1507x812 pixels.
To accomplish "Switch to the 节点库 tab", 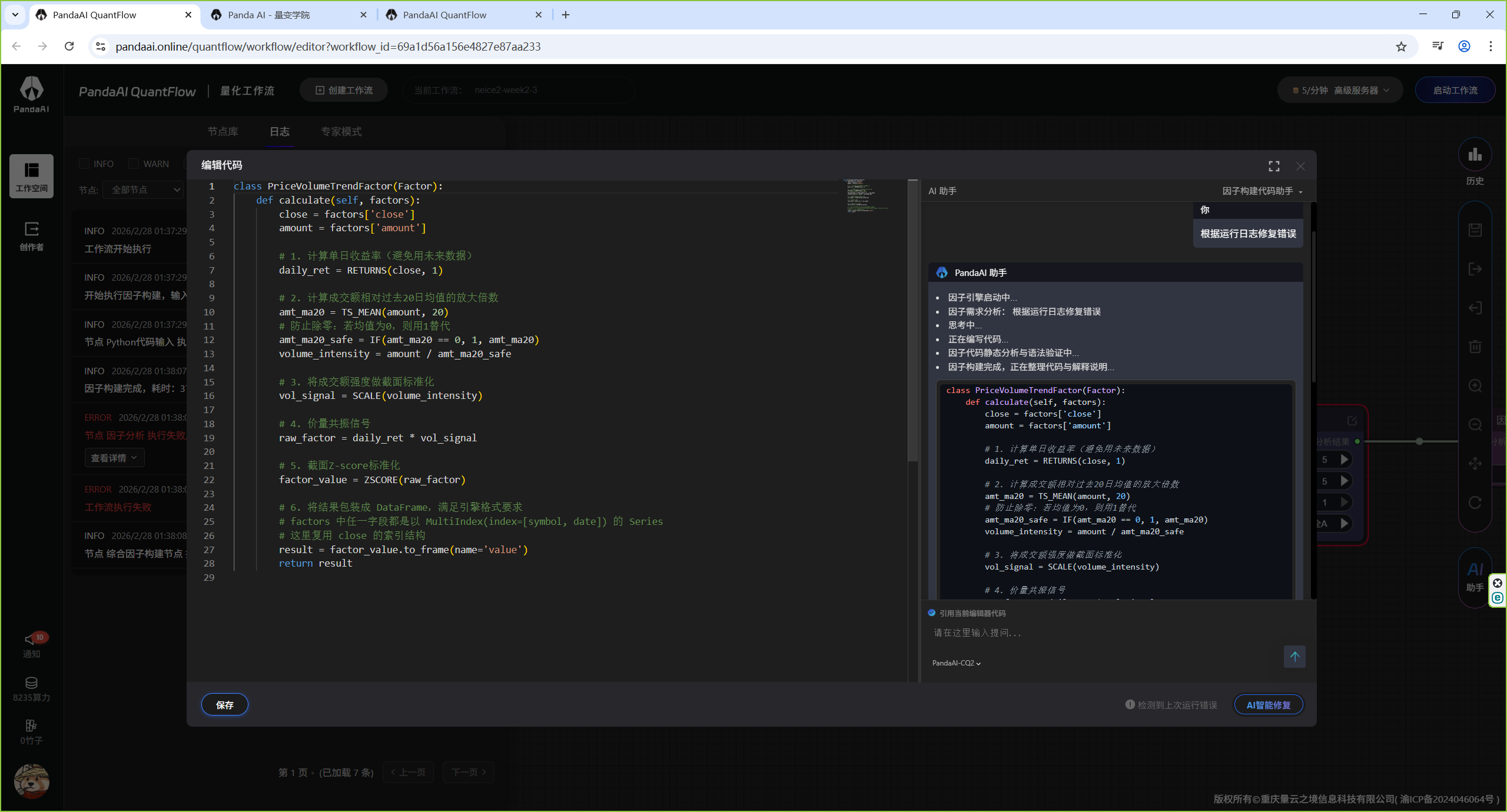I will [x=223, y=132].
